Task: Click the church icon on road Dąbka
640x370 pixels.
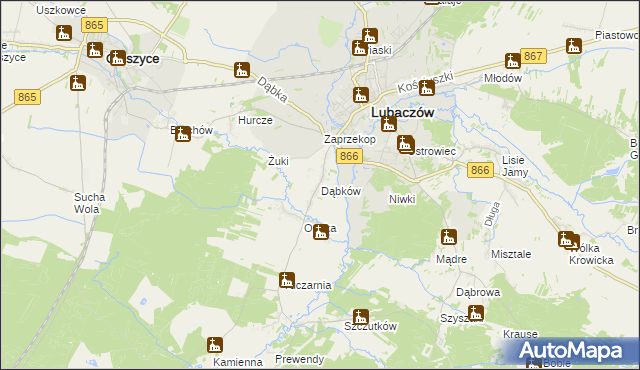Action: tap(242, 70)
